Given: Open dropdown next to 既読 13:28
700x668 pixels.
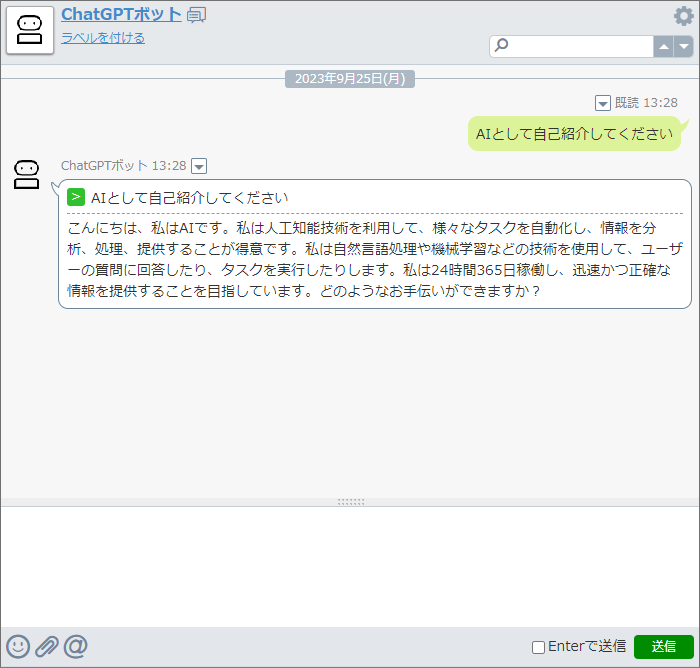Looking at the screenshot, I should coord(603,103).
